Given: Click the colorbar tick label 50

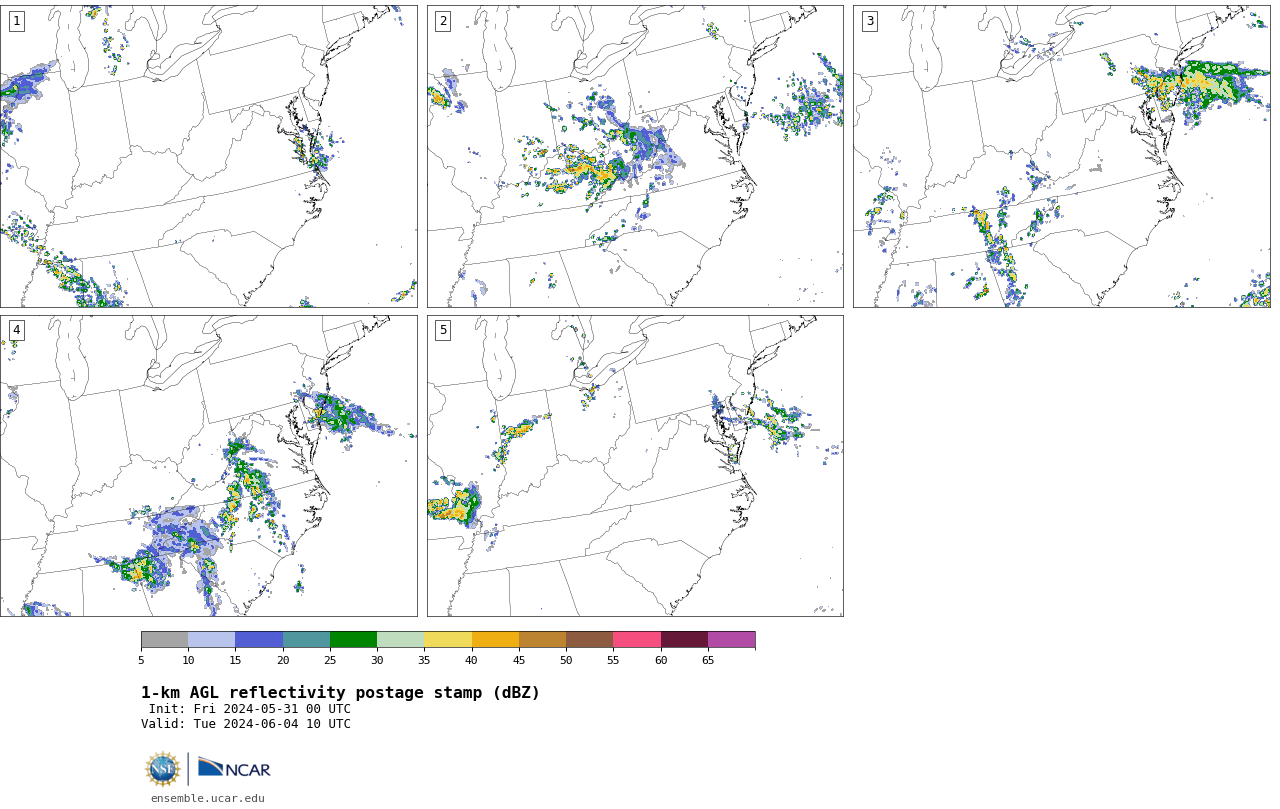Looking at the screenshot, I should [x=566, y=660].
